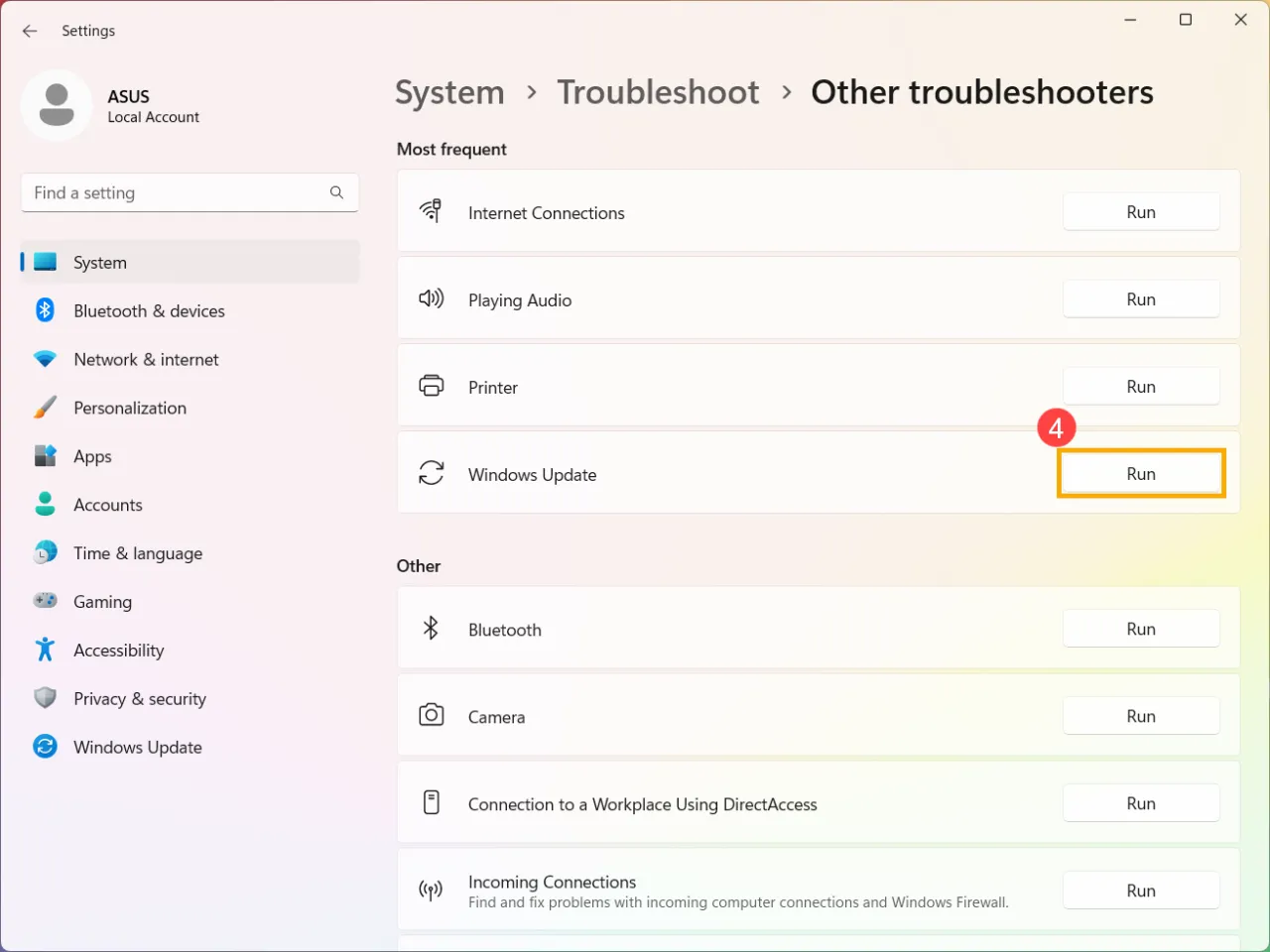Click the Gaming controller icon
1270x952 pixels.
click(45, 601)
